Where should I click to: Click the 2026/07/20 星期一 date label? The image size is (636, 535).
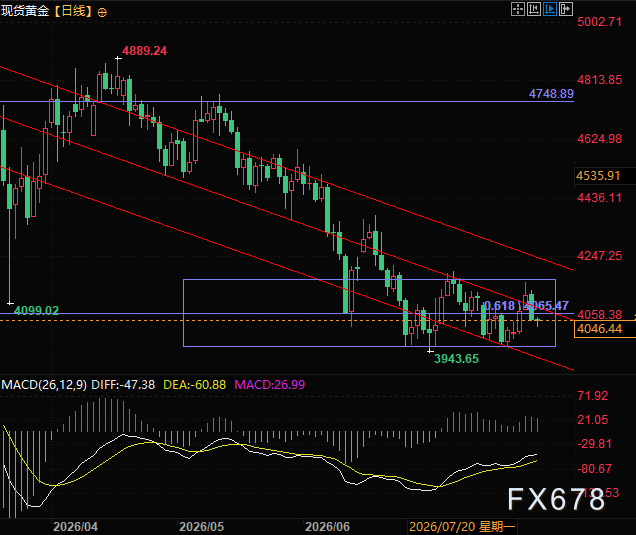point(462,526)
